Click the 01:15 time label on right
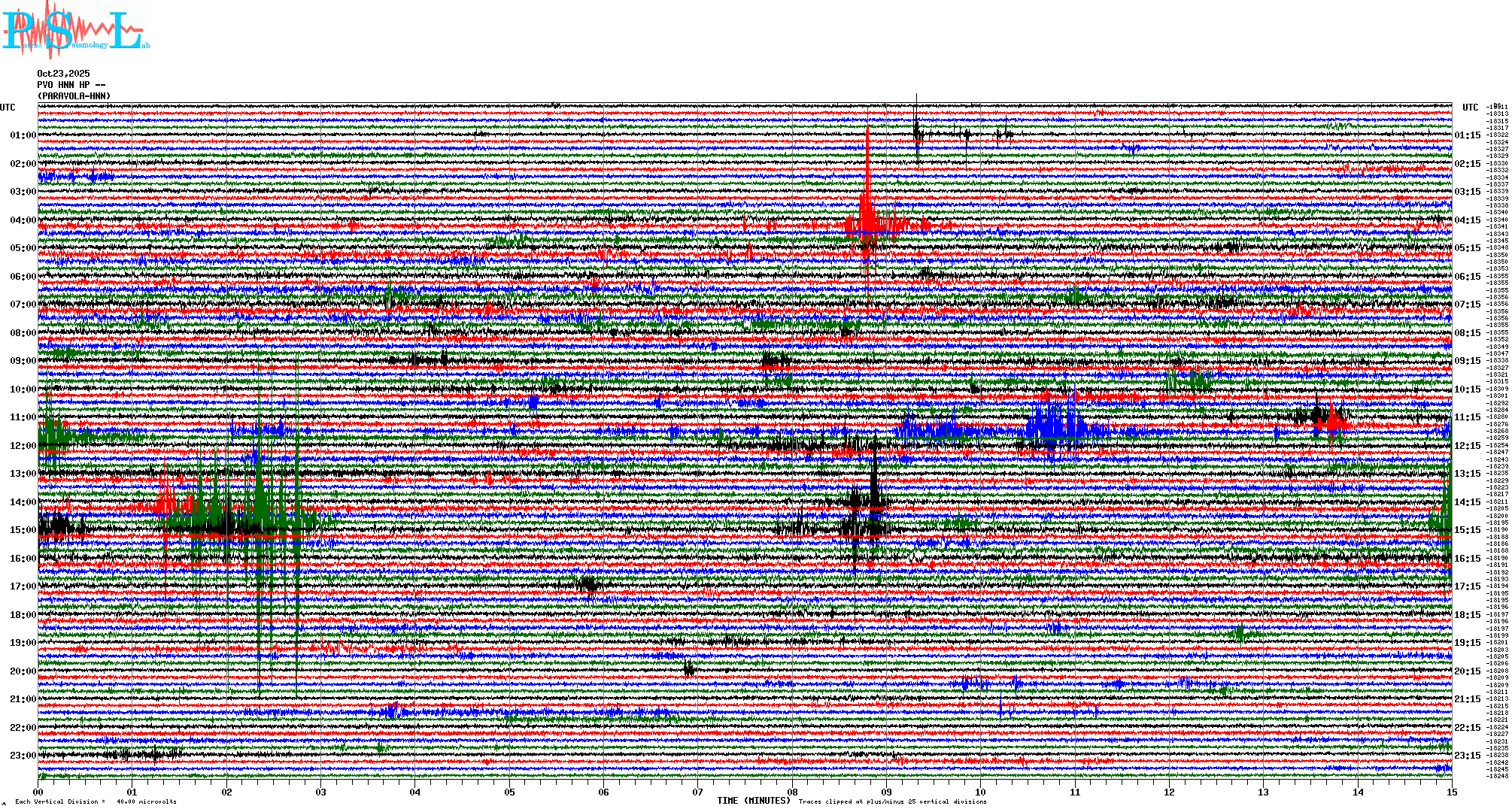The height and width of the screenshot is (812, 1512). (x=1467, y=136)
